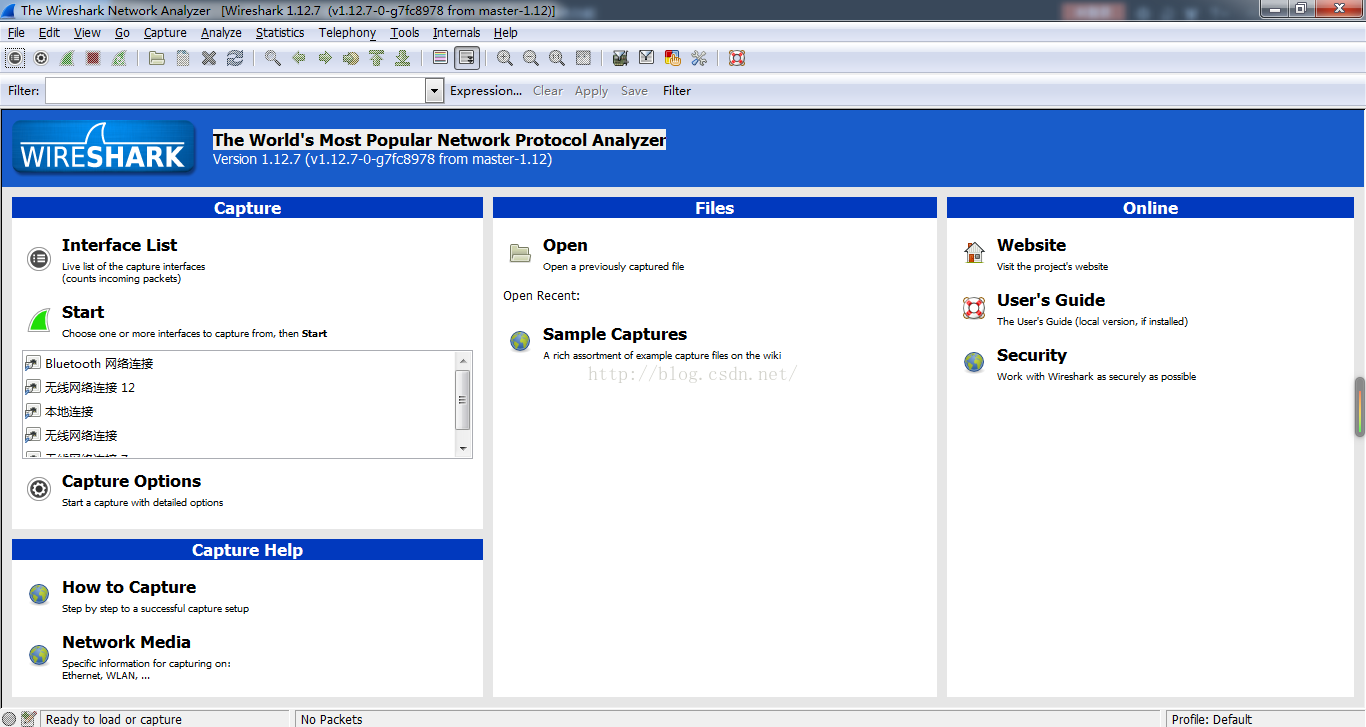Click the list capture interfaces toolbar icon
Image resolution: width=1366 pixels, height=727 pixels.
pyautogui.click(x=15, y=58)
